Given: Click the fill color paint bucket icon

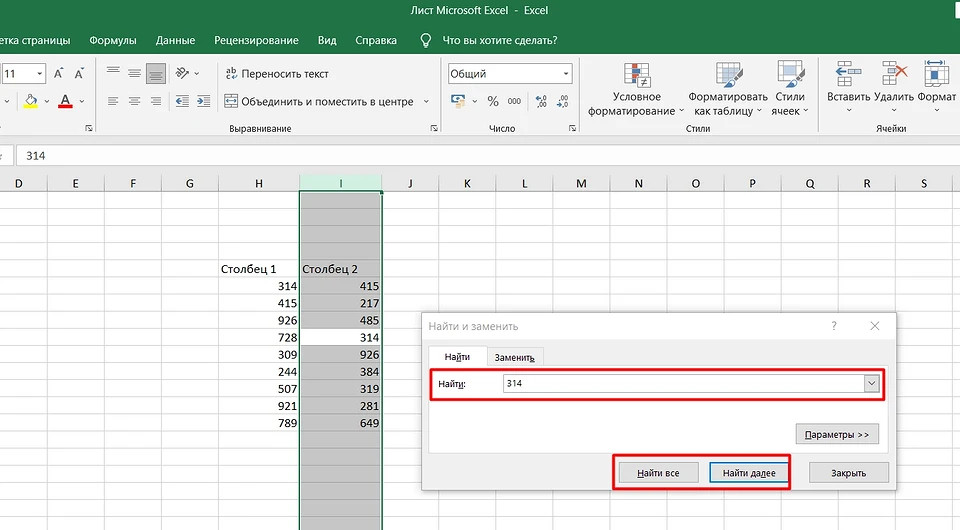Looking at the screenshot, I should [31, 101].
